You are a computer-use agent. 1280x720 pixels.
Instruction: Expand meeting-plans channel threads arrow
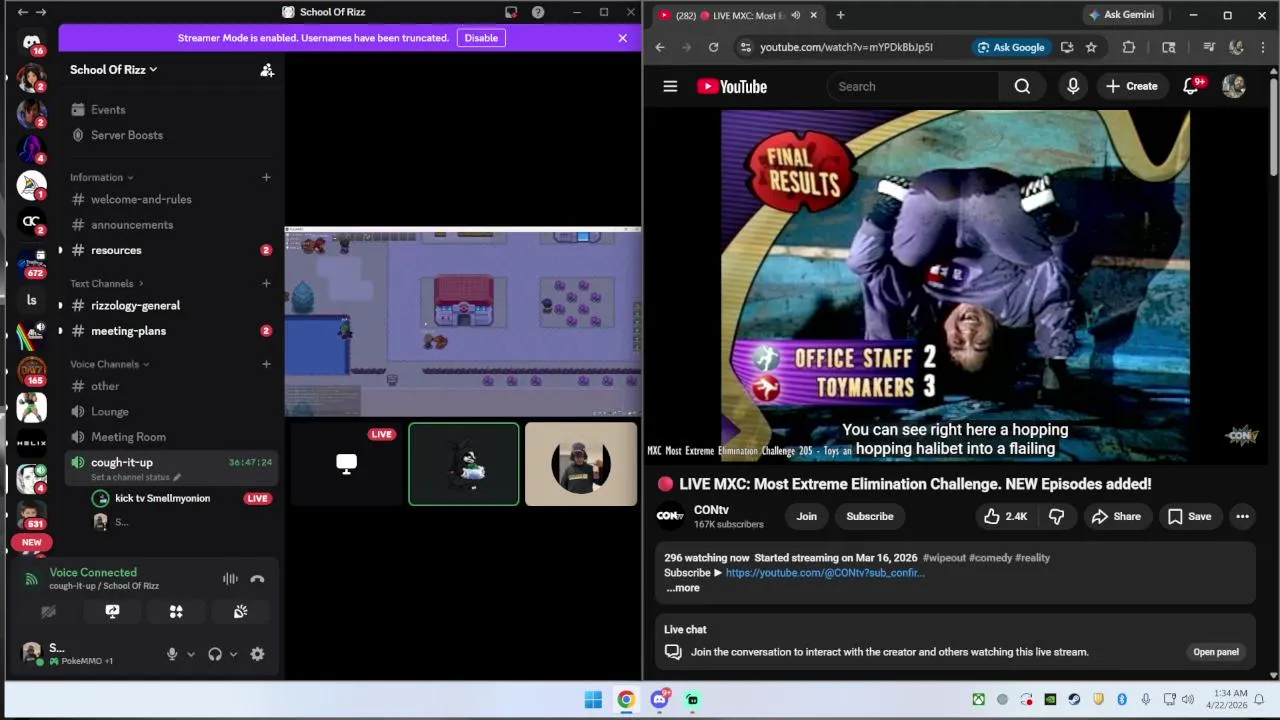pyautogui.click(x=60, y=331)
